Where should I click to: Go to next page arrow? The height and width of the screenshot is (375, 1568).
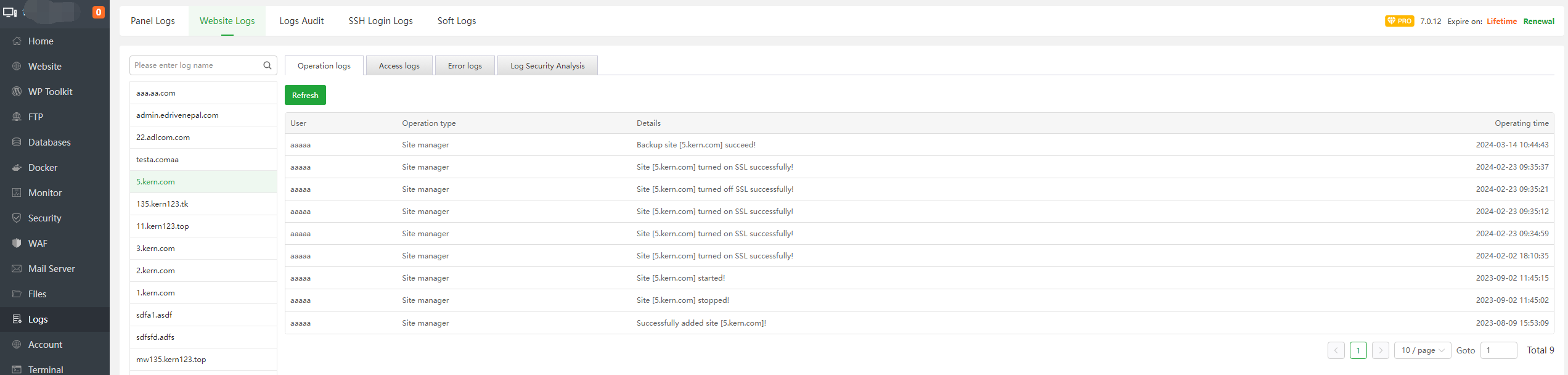1381,350
